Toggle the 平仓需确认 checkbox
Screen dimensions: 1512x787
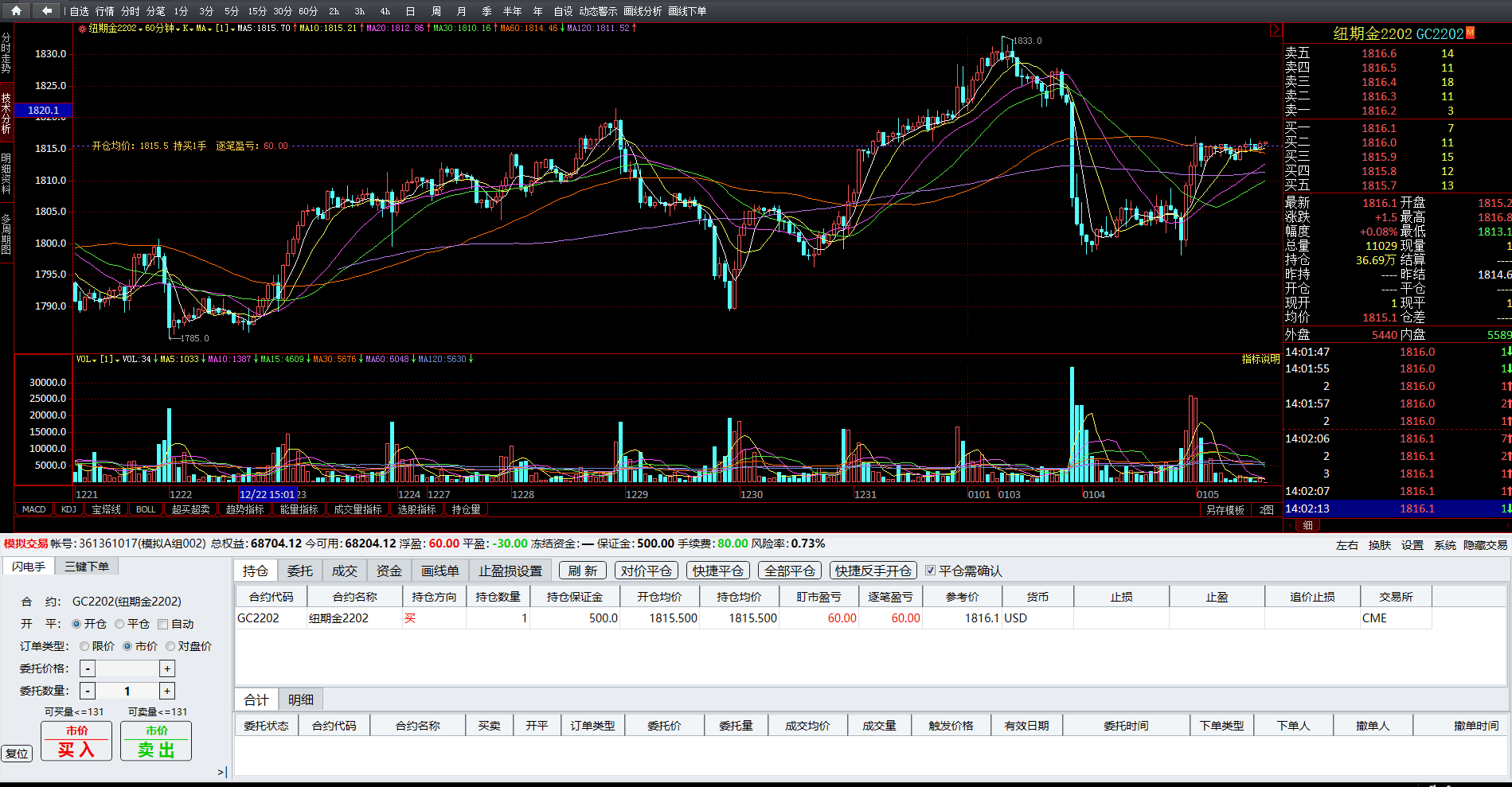[930, 571]
